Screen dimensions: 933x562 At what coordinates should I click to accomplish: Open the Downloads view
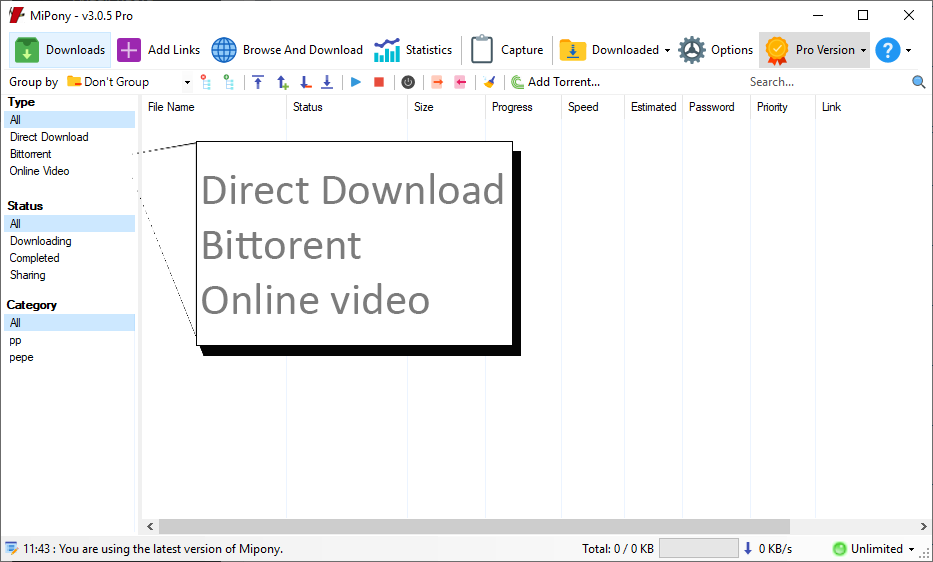coord(60,50)
